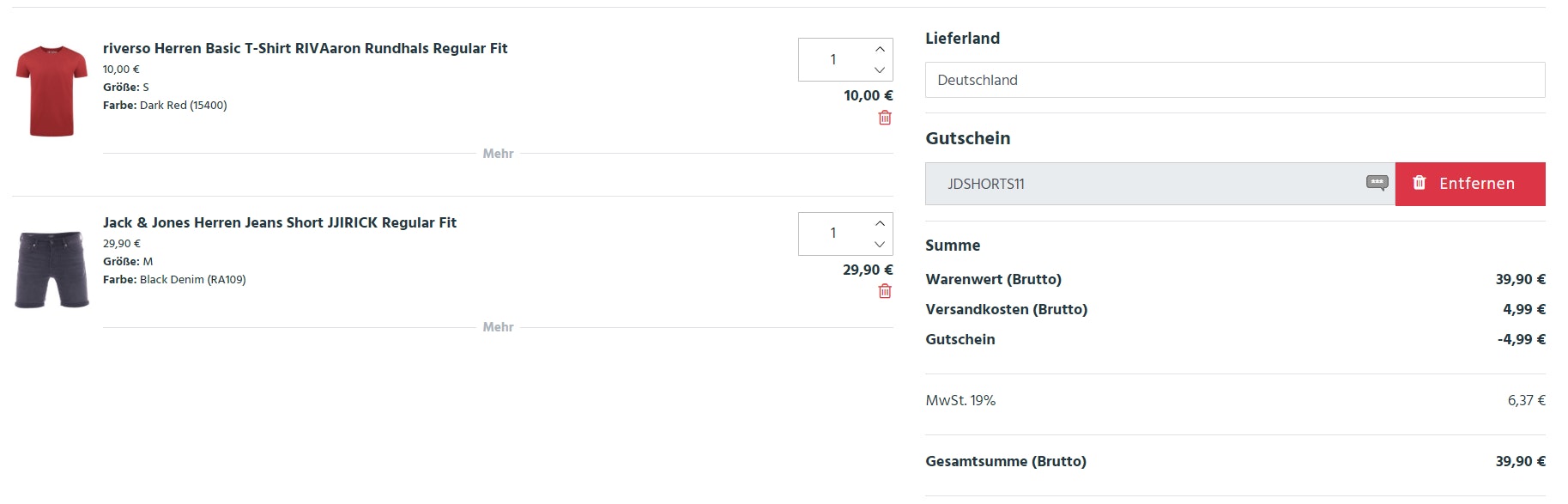1568x504 pixels.
Task: Open the riverso Herren Basic T-Shirt product link
Action: tap(305, 49)
